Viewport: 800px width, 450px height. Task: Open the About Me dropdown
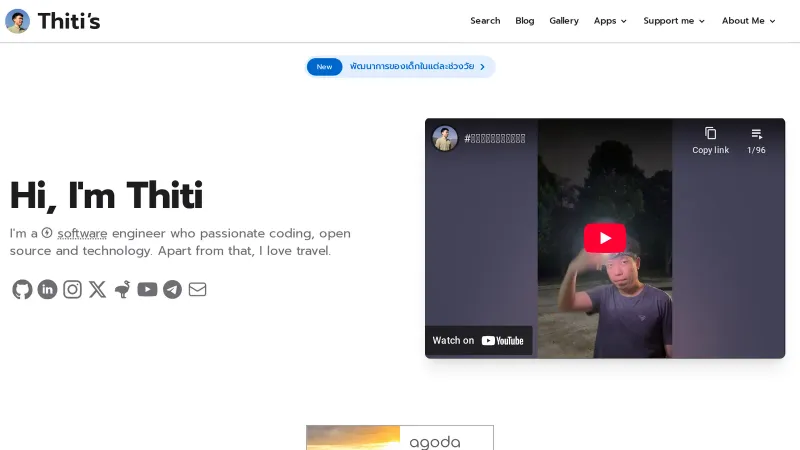(x=748, y=21)
